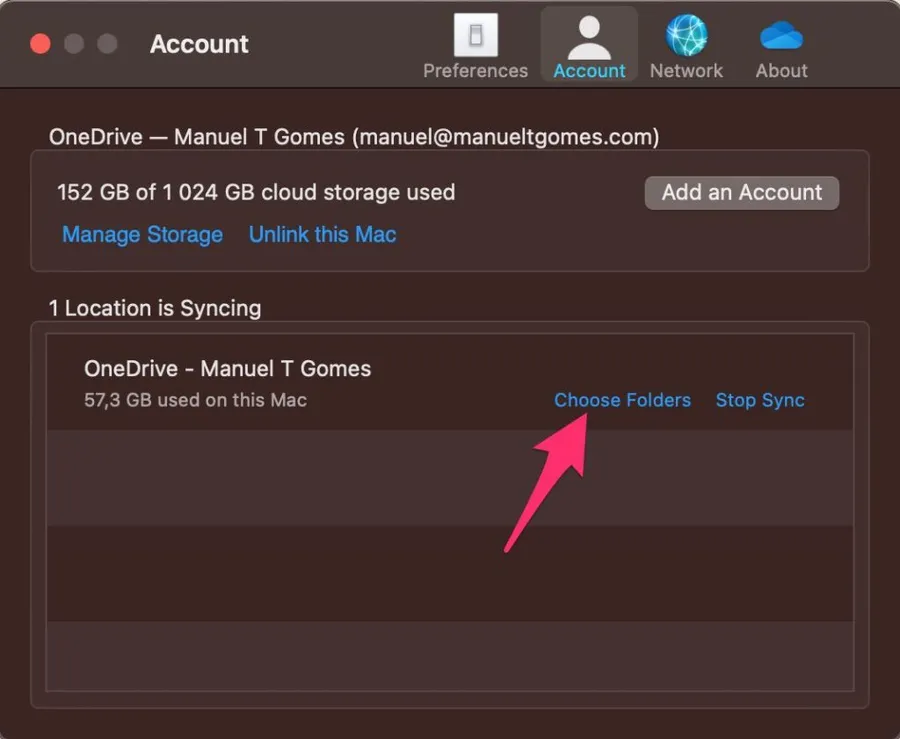Image resolution: width=900 pixels, height=739 pixels.
Task: Click the gray zoom window button
Action: click(107, 44)
